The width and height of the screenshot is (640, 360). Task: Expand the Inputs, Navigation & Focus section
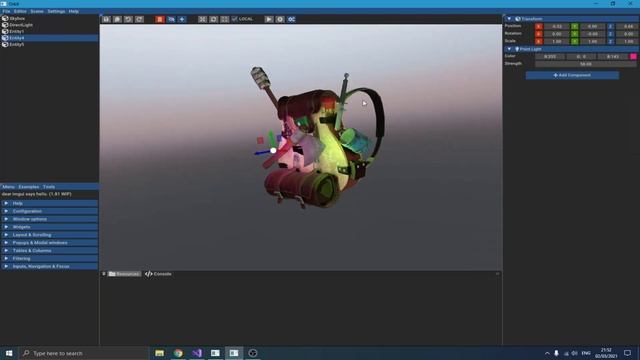tap(49, 267)
